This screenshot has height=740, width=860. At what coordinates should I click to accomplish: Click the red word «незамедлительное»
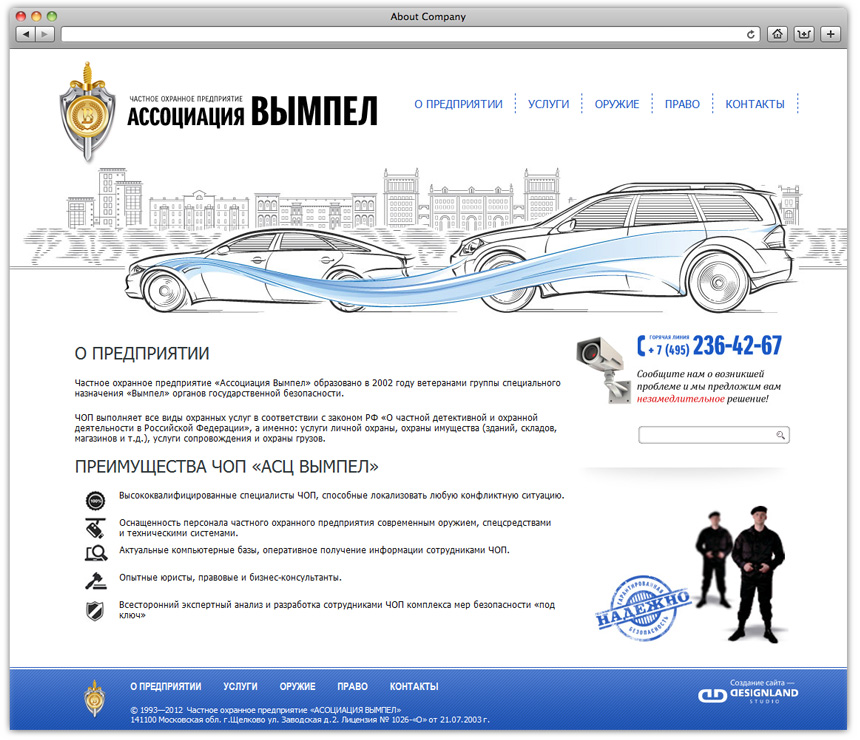680,399
